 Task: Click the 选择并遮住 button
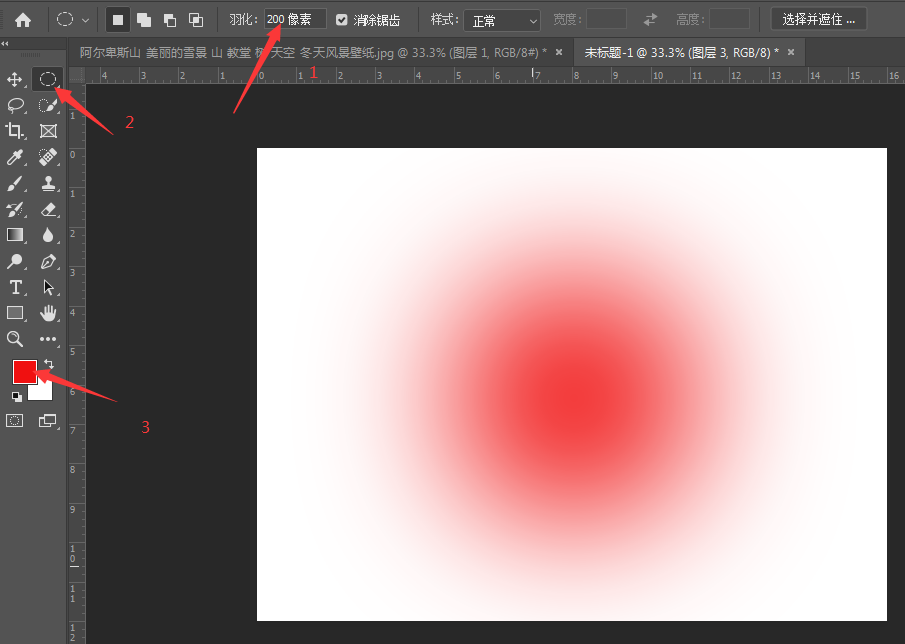click(x=818, y=20)
